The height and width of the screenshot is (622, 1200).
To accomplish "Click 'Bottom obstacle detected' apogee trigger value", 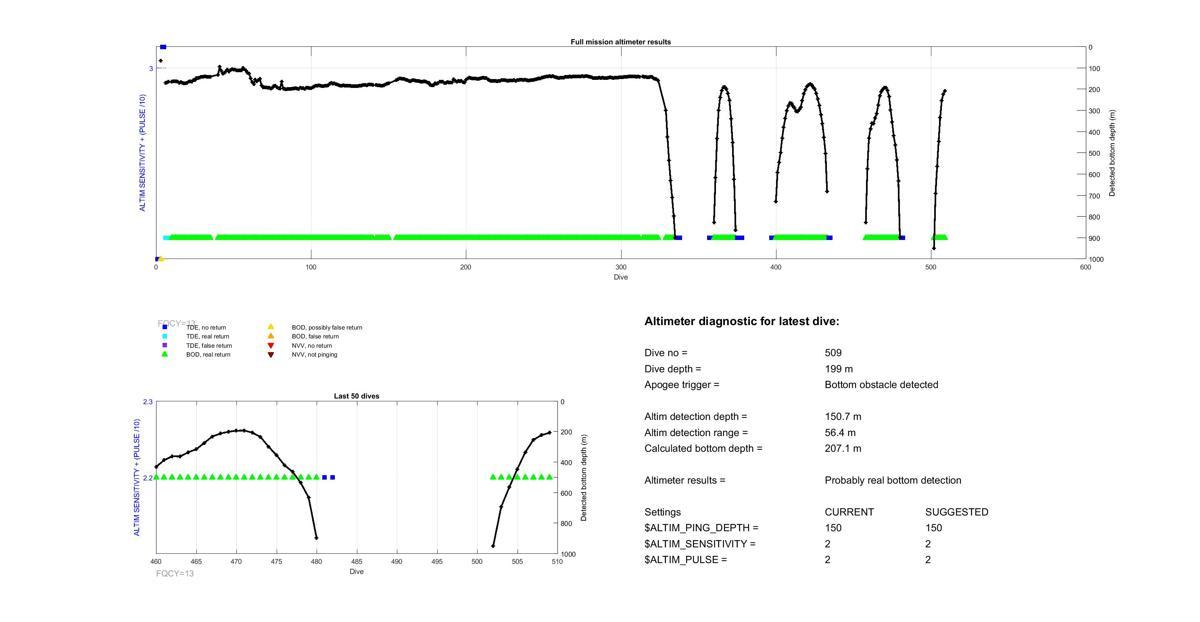I will click(x=881, y=385).
